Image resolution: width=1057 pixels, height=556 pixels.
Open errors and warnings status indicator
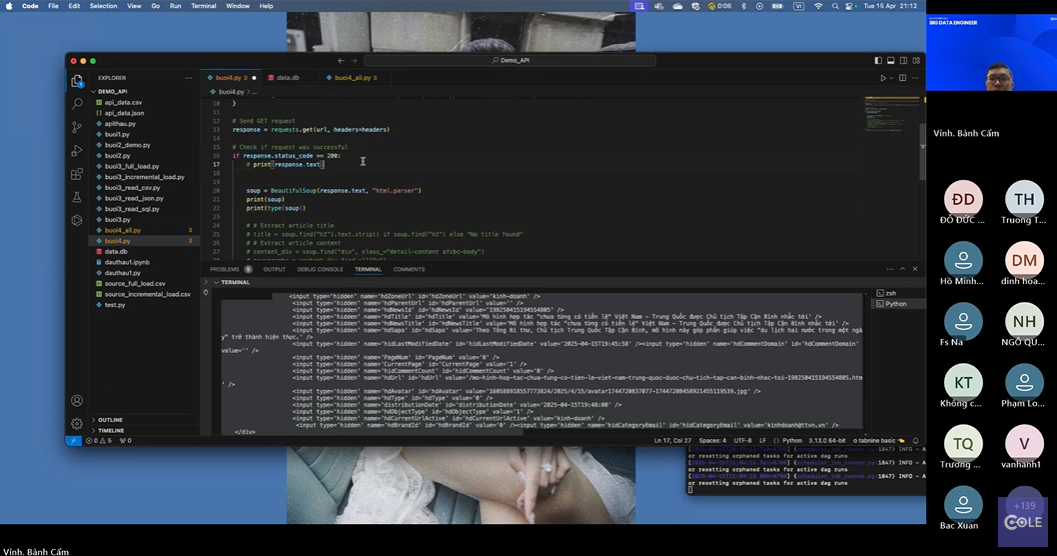pos(99,441)
